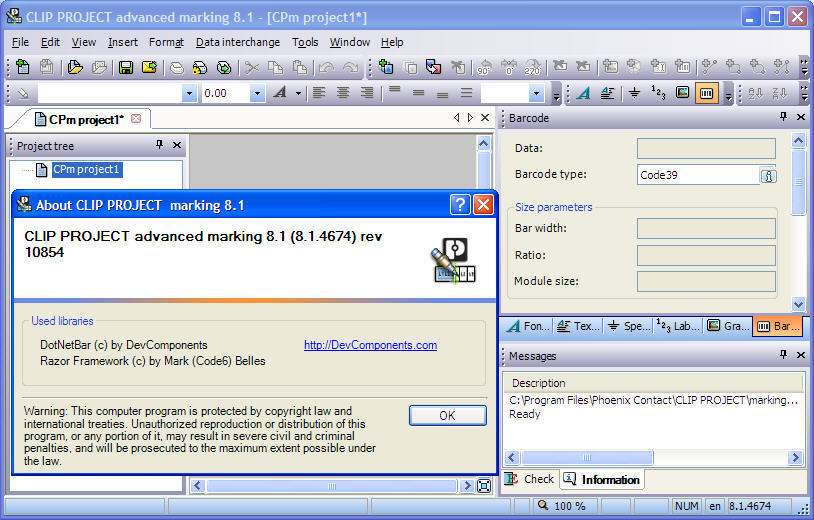The height and width of the screenshot is (520, 814).
Task: Click the Barcode panel scroll down arrow
Action: pyautogui.click(x=798, y=304)
